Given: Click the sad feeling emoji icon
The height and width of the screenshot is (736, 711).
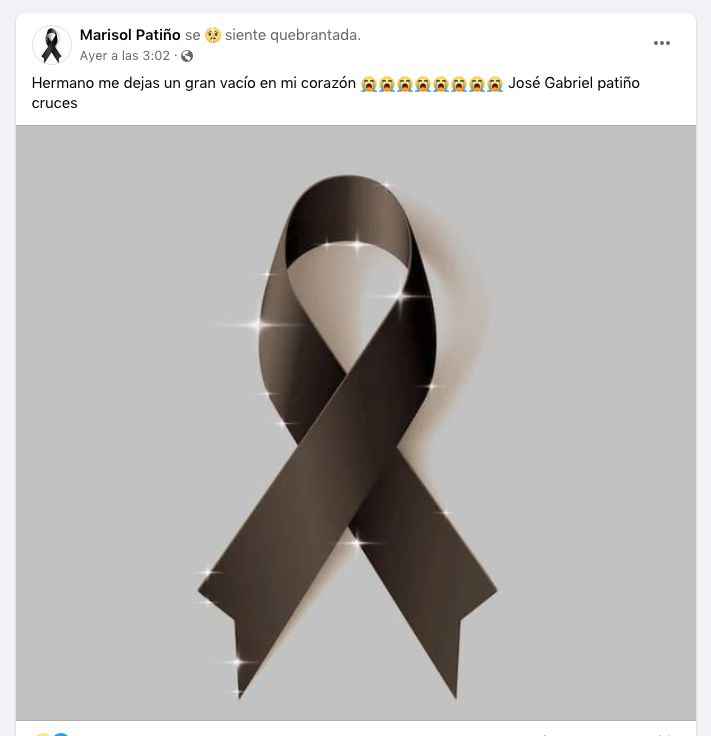Looking at the screenshot, I should pyautogui.click(x=213, y=35).
